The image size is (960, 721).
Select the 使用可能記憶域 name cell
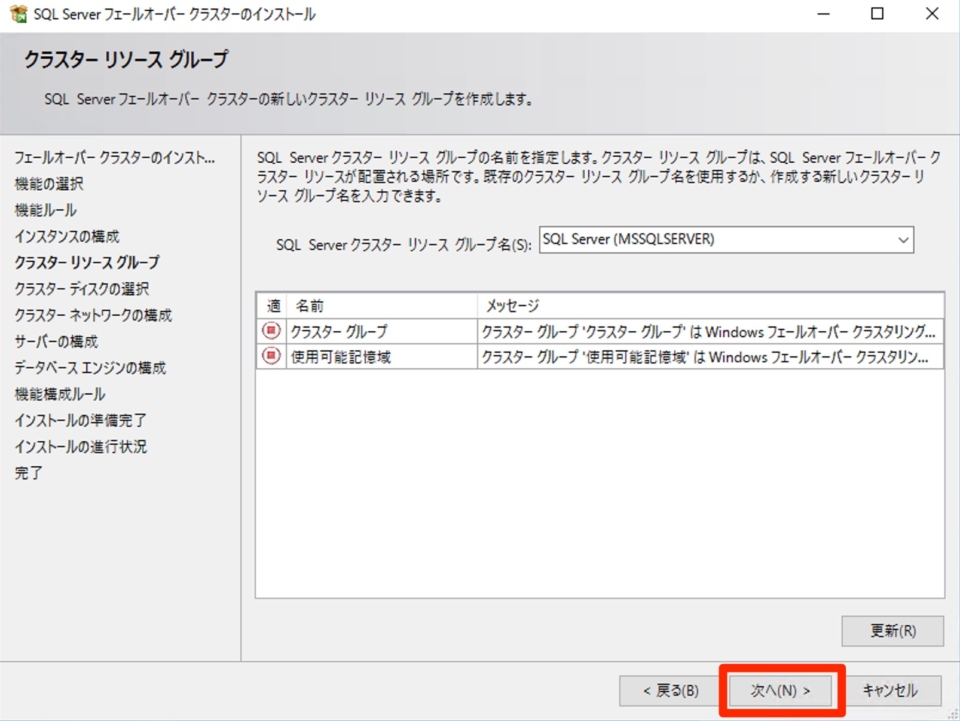381,356
